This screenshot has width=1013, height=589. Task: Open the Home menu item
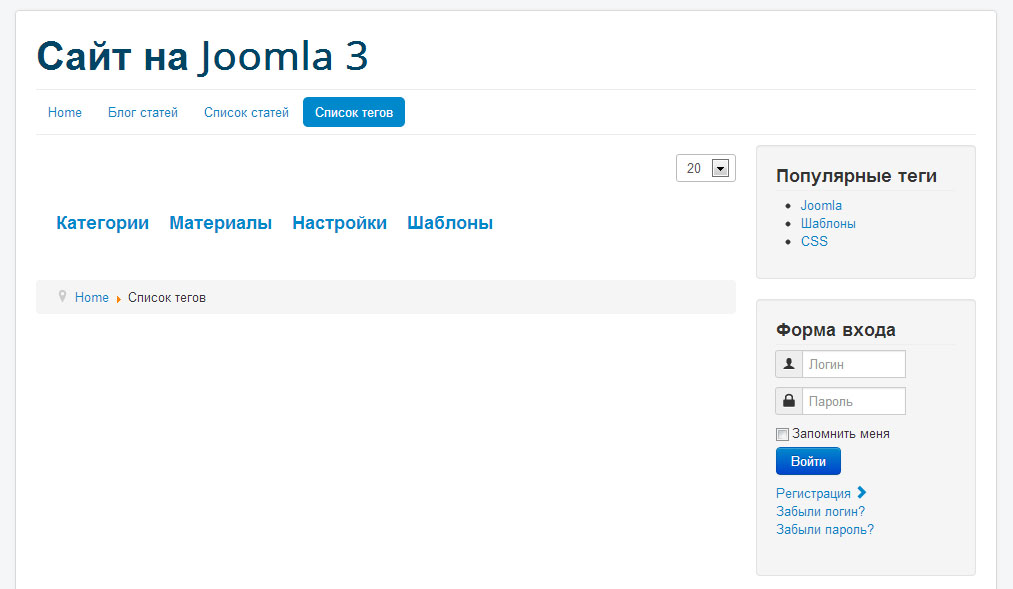click(x=65, y=112)
